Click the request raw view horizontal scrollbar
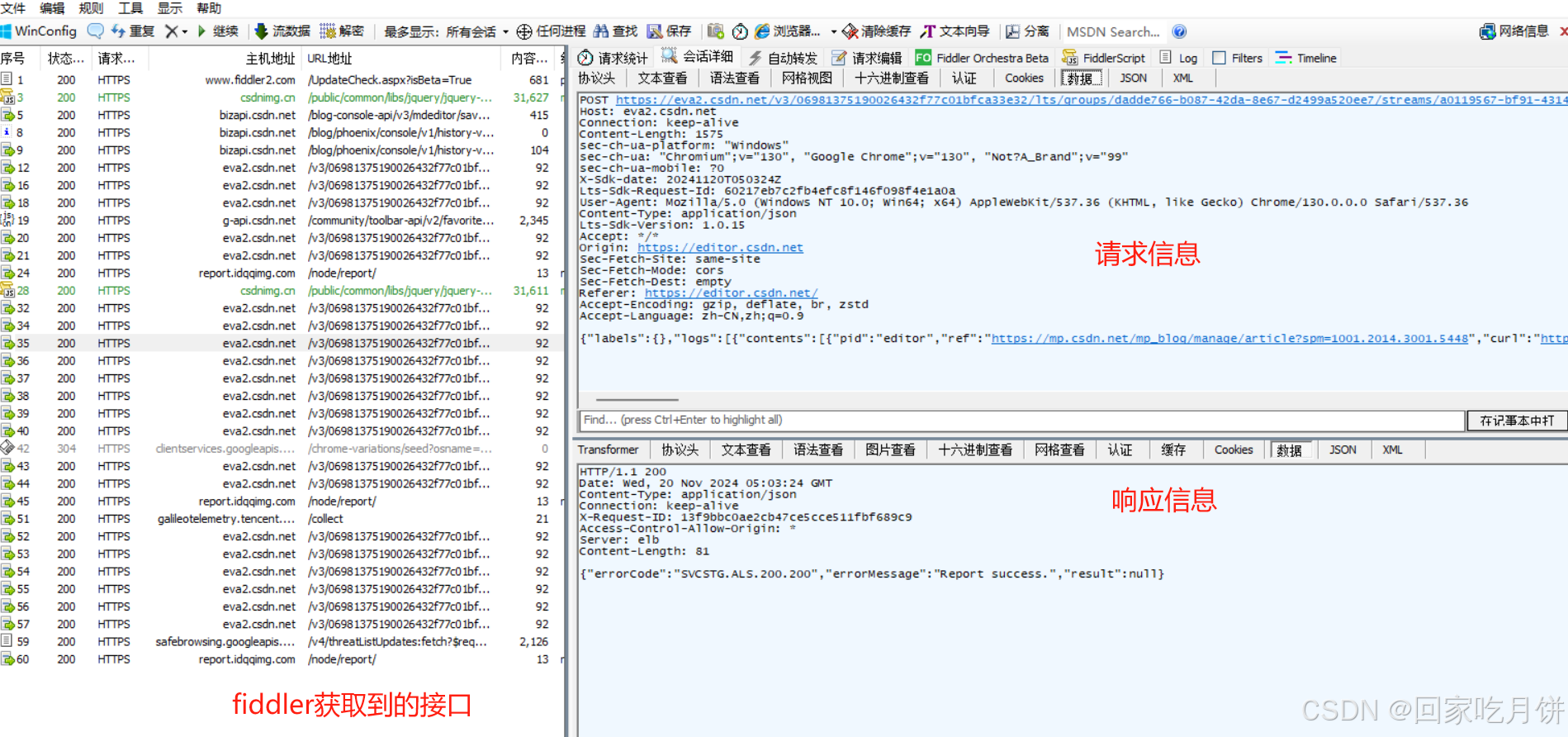This screenshot has width=1568, height=737. point(637,400)
